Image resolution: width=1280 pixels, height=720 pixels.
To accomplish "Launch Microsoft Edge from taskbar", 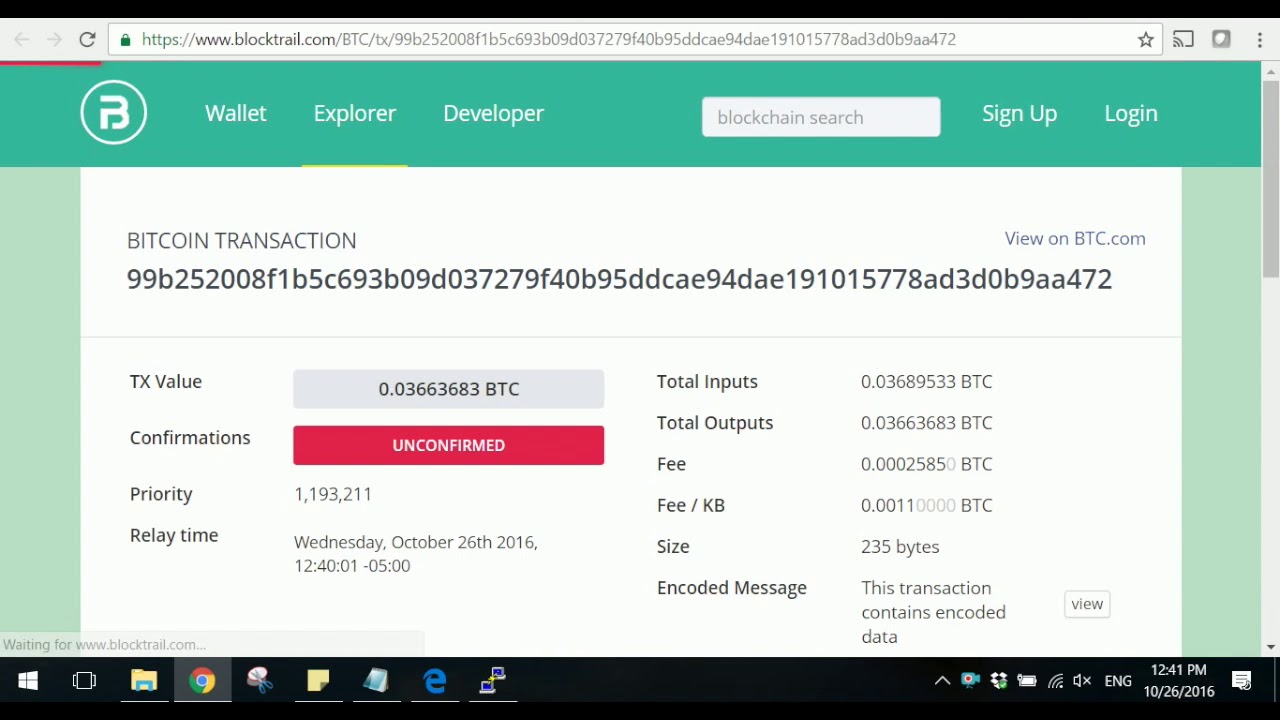I will (435, 681).
